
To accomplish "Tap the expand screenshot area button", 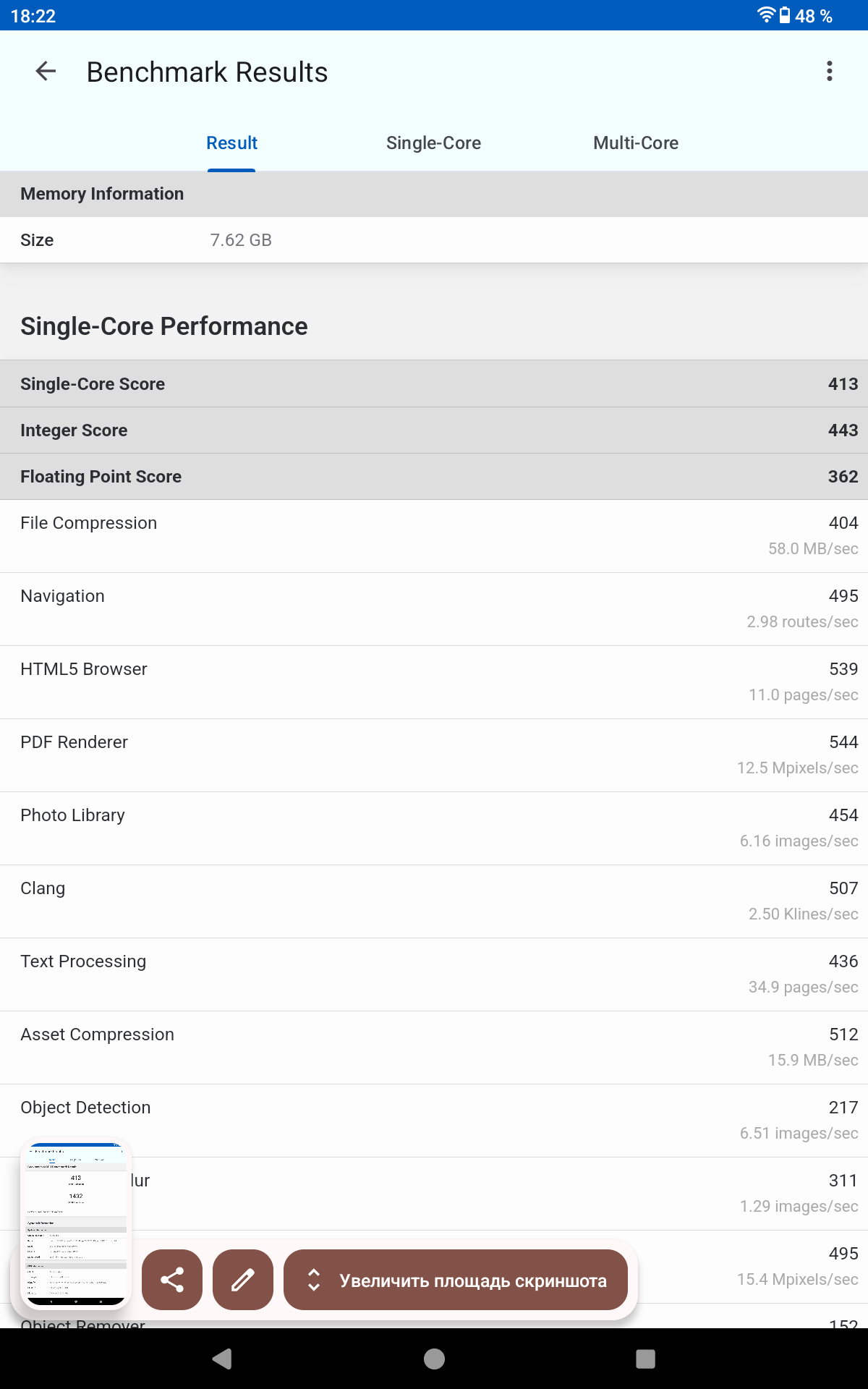I will 456,1280.
